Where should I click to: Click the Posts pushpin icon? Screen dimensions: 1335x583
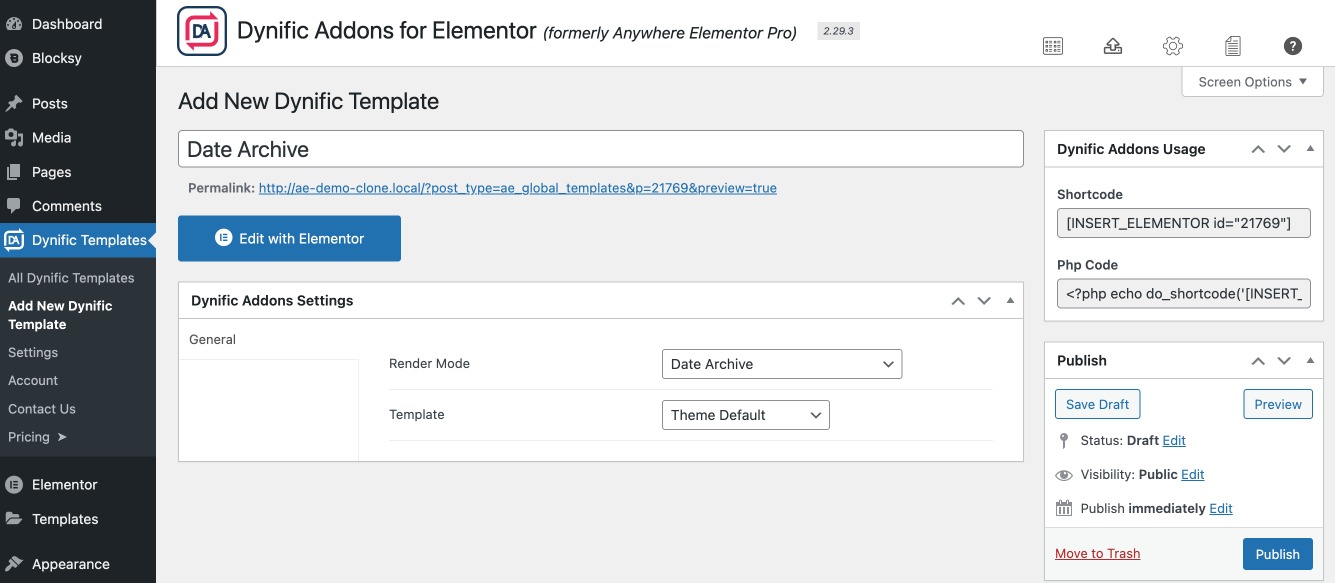pos(14,103)
